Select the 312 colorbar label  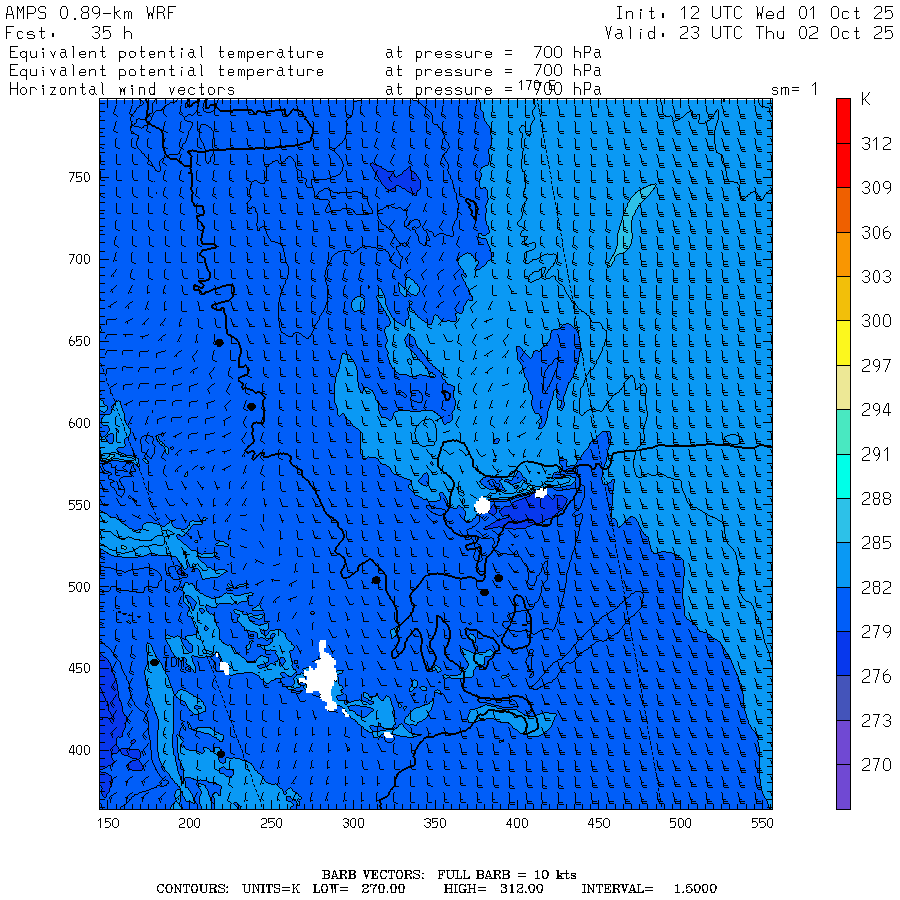pos(876,143)
